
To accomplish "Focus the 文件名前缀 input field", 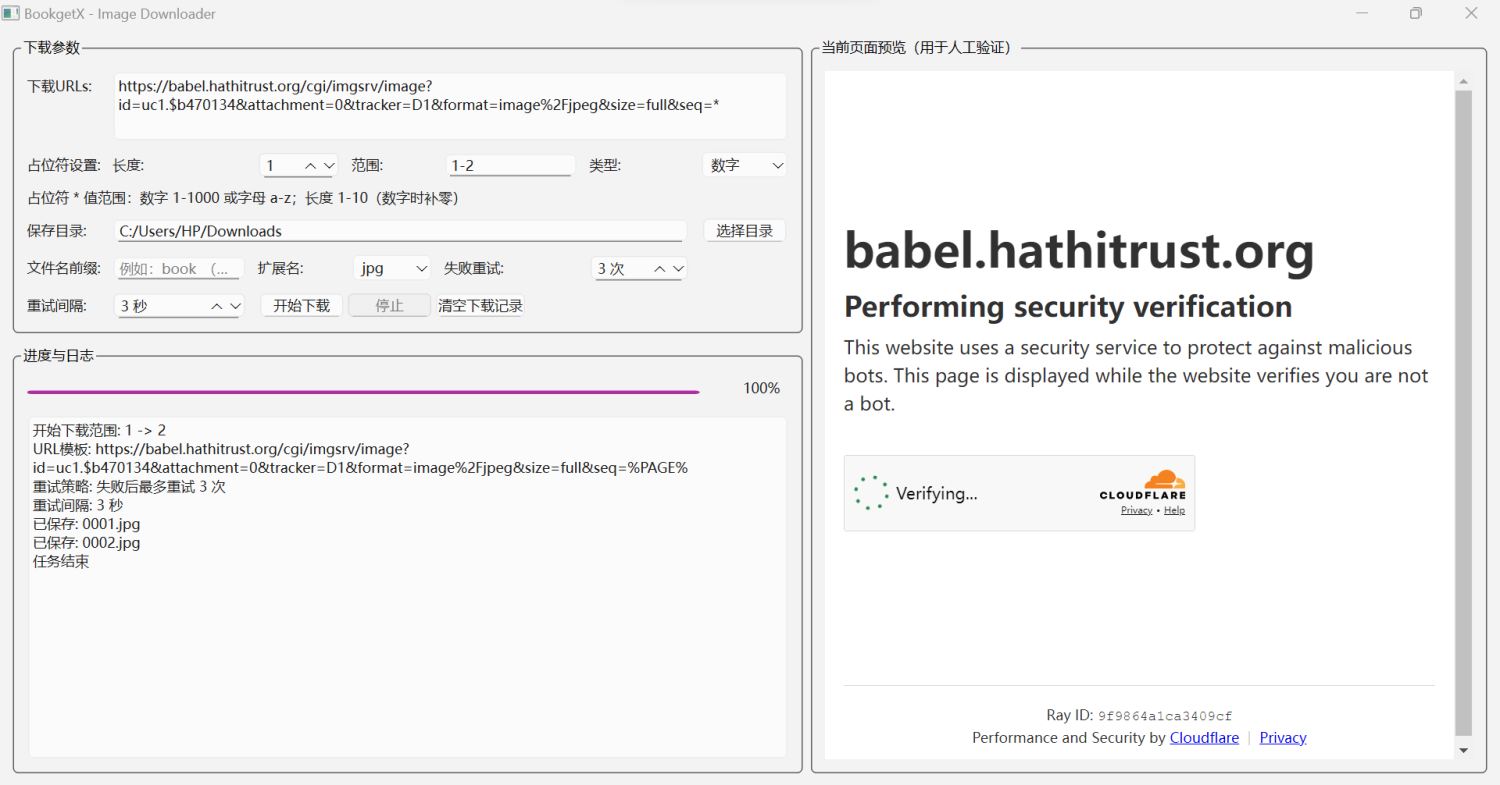I will [x=178, y=268].
